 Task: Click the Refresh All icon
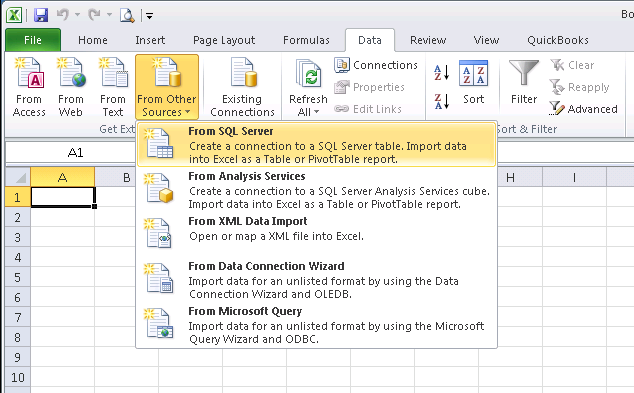tap(309, 73)
